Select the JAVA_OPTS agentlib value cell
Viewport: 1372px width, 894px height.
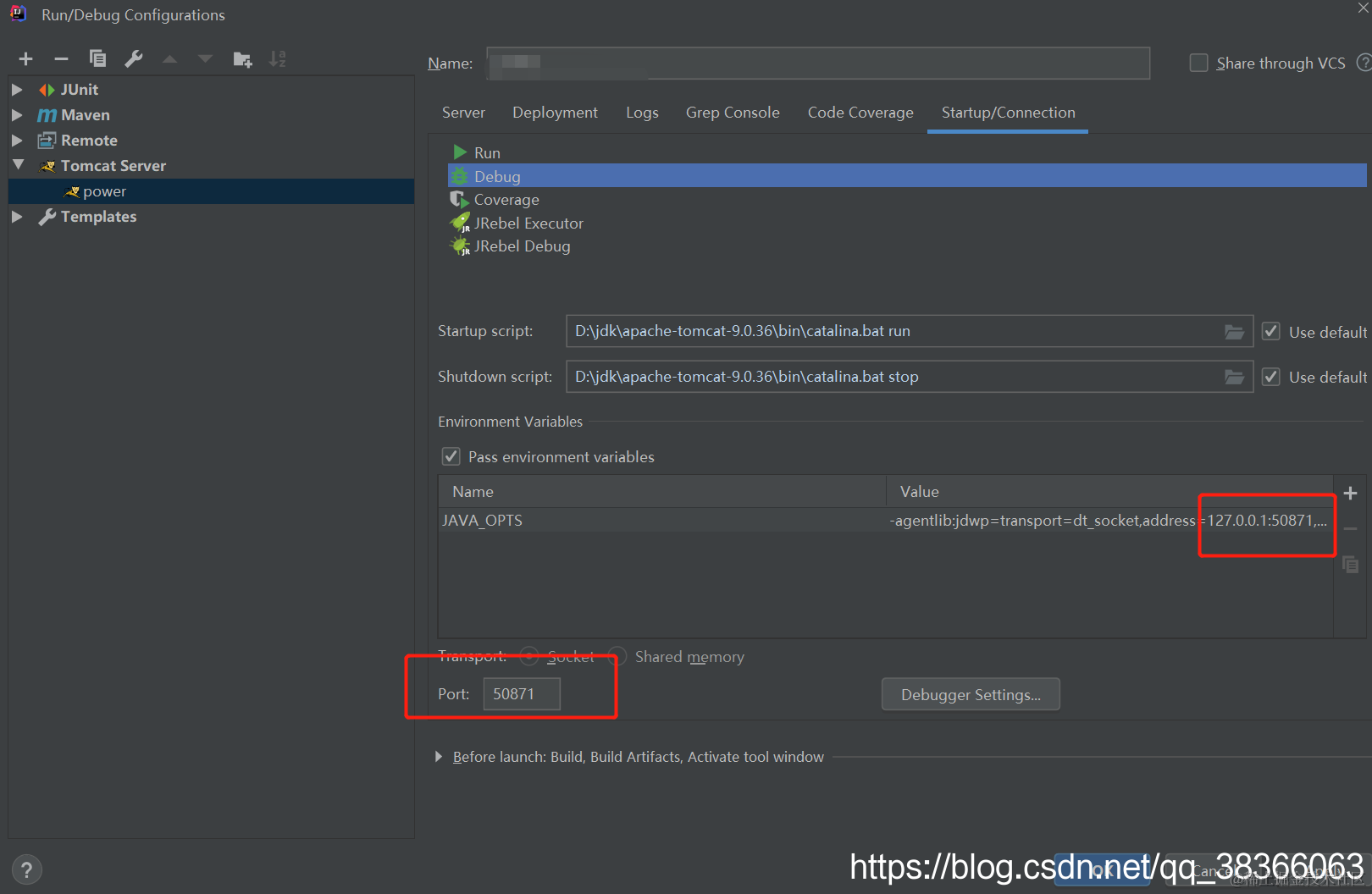(1109, 520)
